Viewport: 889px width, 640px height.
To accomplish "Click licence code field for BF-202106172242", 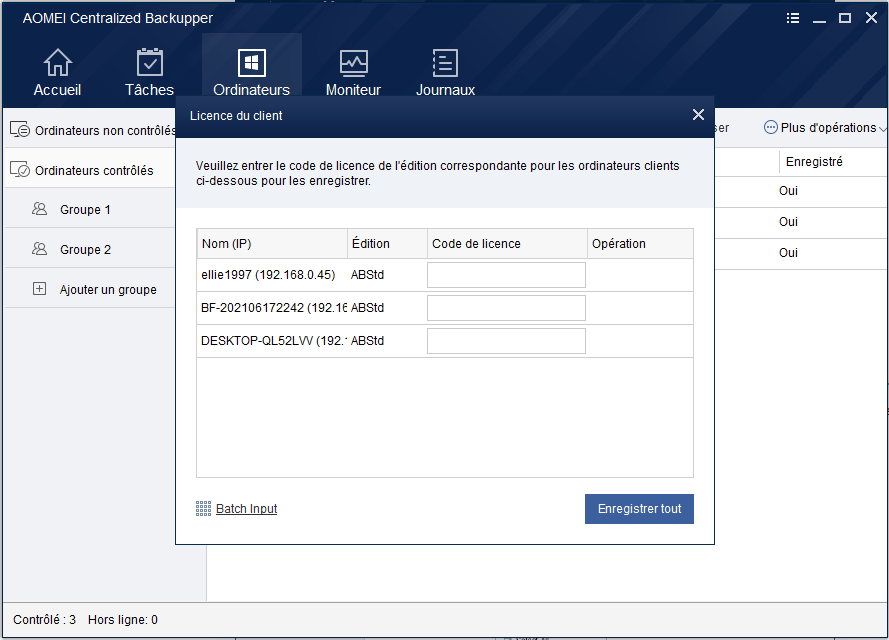I will click(x=506, y=308).
